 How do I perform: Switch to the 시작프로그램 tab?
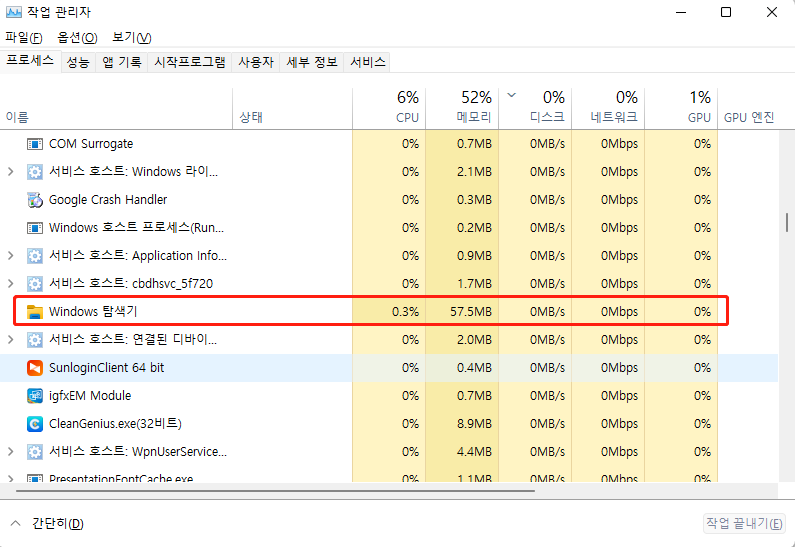click(x=189, y=62)
